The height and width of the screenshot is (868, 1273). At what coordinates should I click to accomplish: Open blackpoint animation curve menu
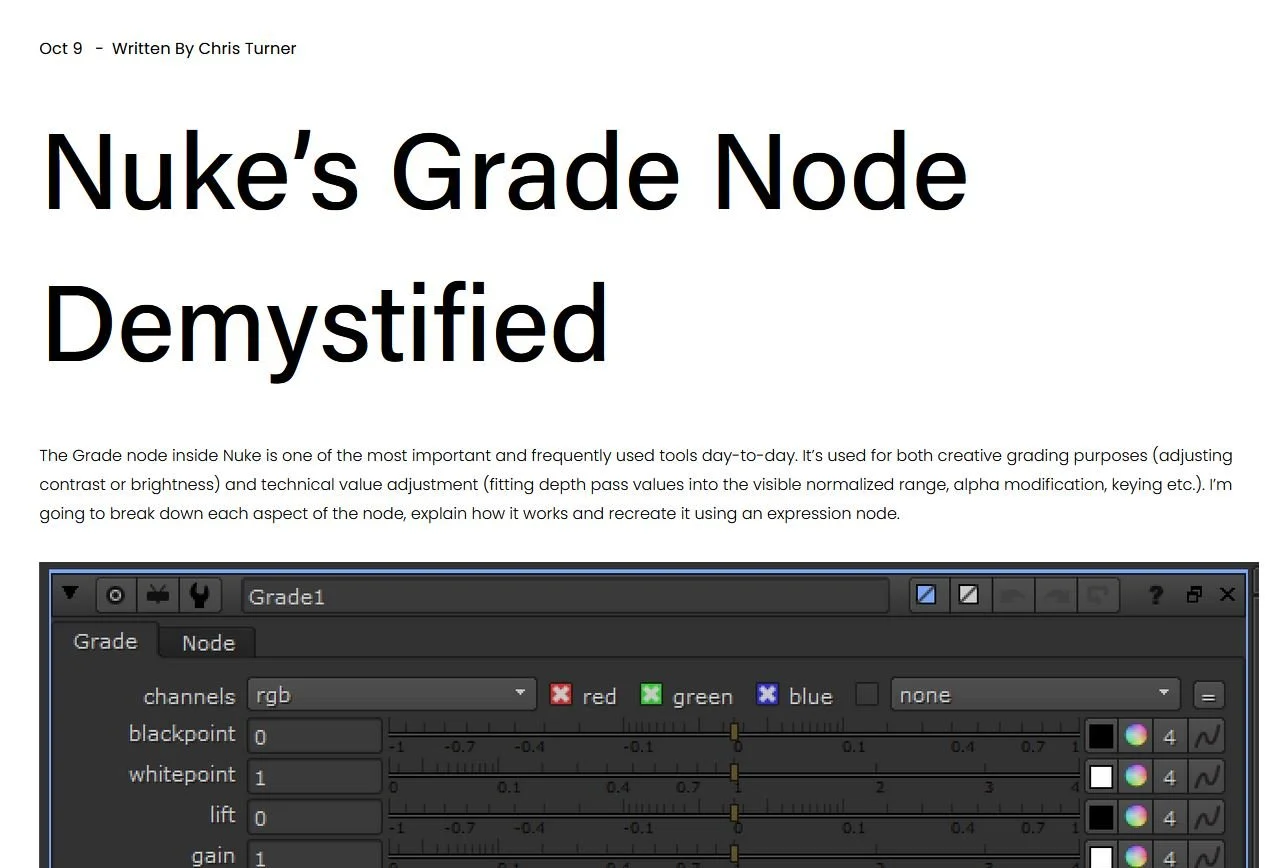click(x=1206, y=736)
